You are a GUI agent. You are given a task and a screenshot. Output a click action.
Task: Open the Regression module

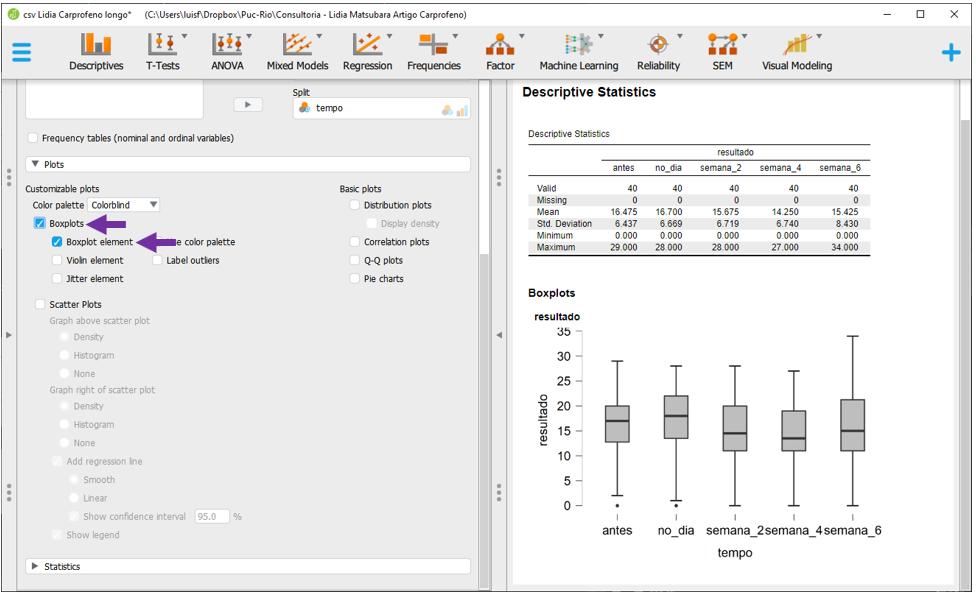pos(367,52)
